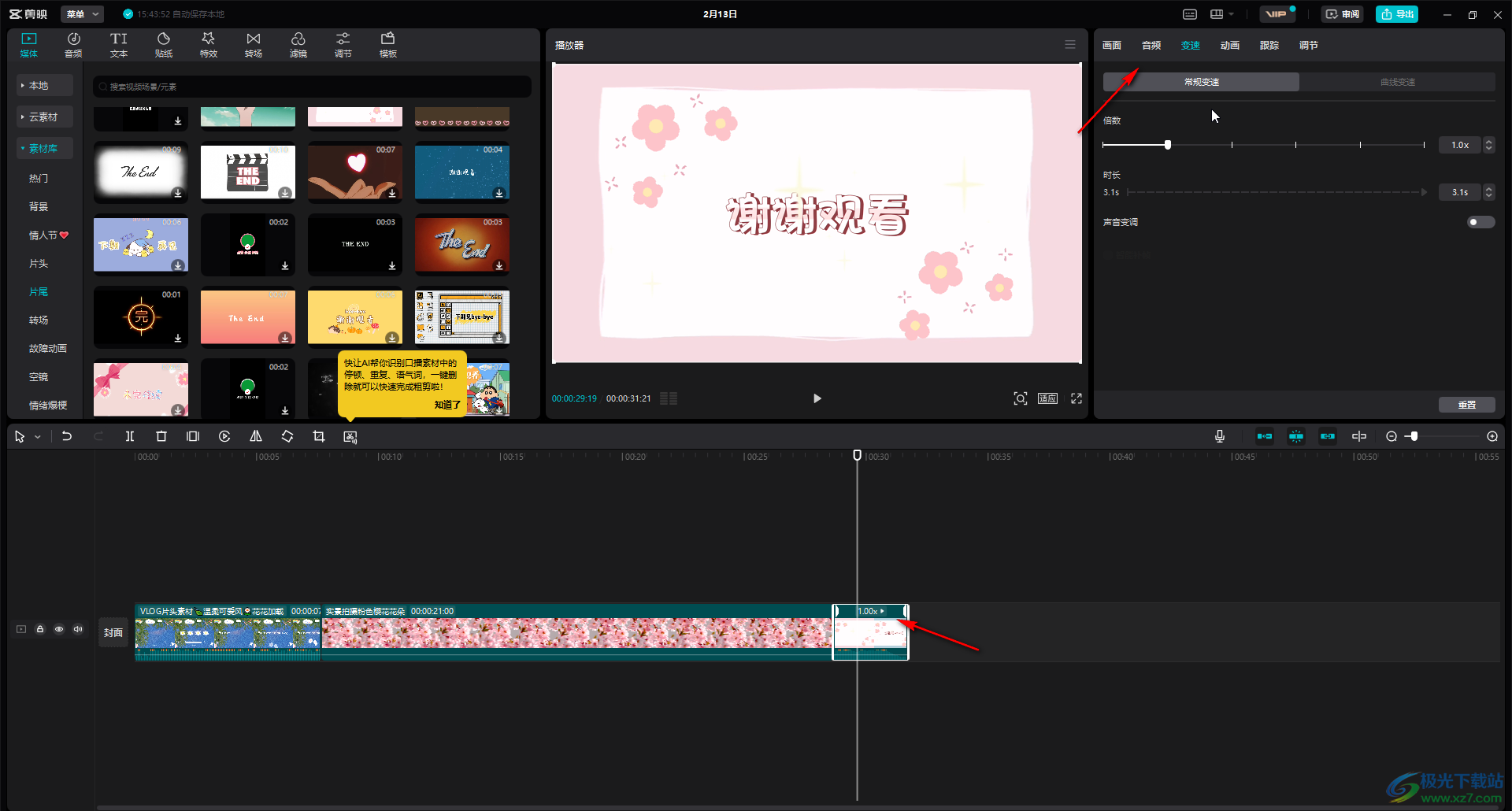Switch to the 动画 properties tab
The height and width of the screenshot is (811, 1512).
1230,46
